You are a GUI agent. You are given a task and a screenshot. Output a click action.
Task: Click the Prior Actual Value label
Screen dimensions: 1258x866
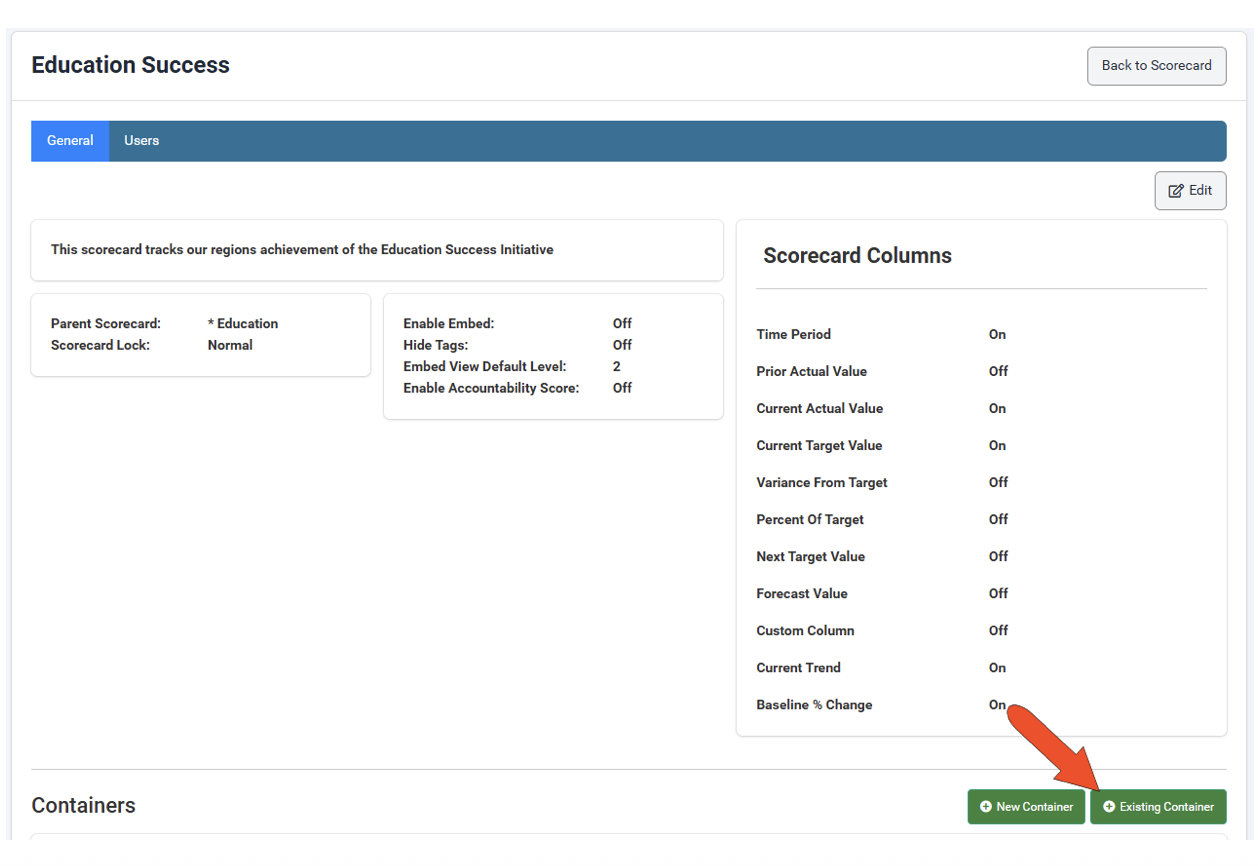[x=811, y=372]
